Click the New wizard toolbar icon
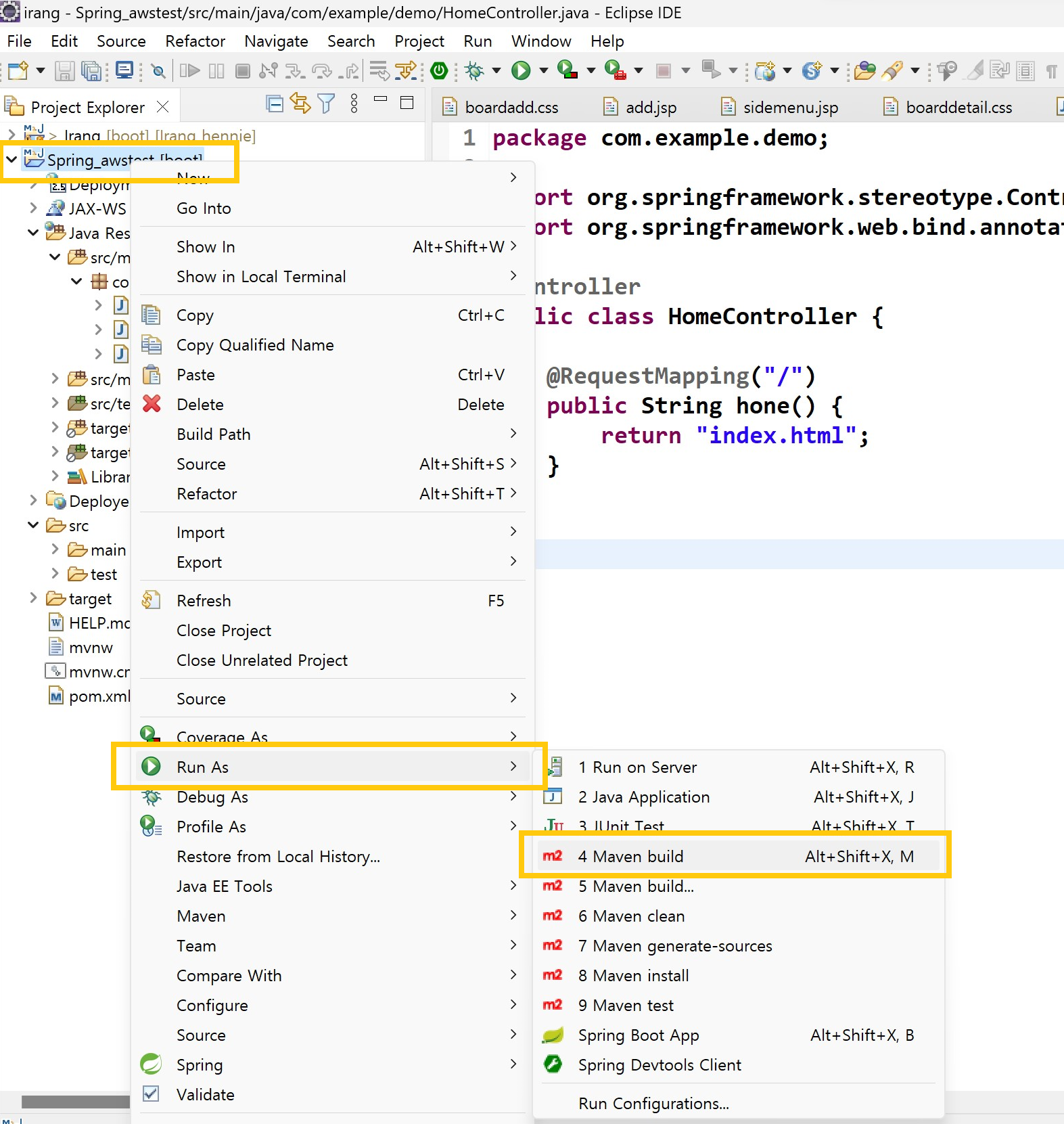Screen dimensions: 1064x1124 [18, 70]
